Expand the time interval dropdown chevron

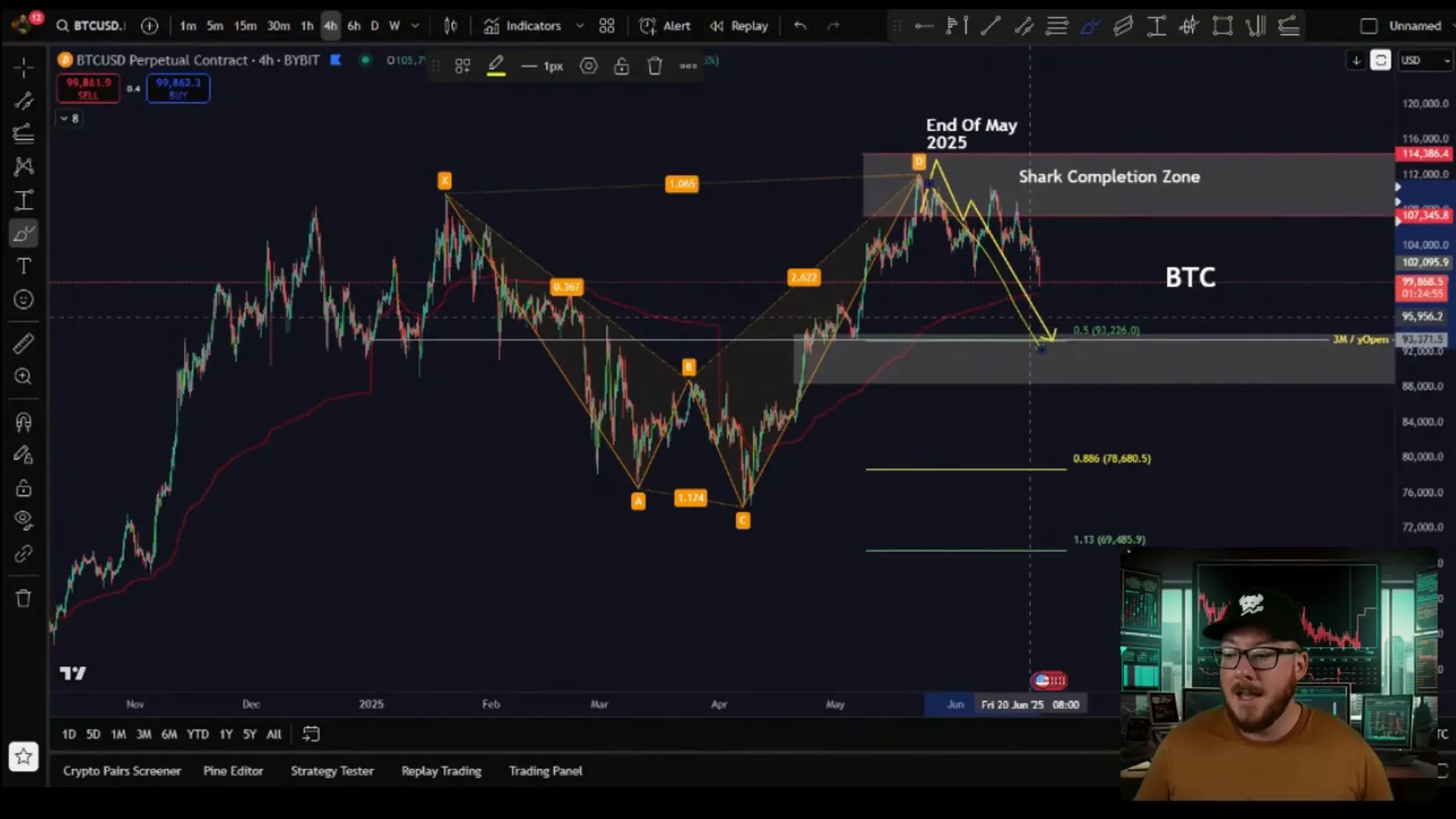point(416,26)
